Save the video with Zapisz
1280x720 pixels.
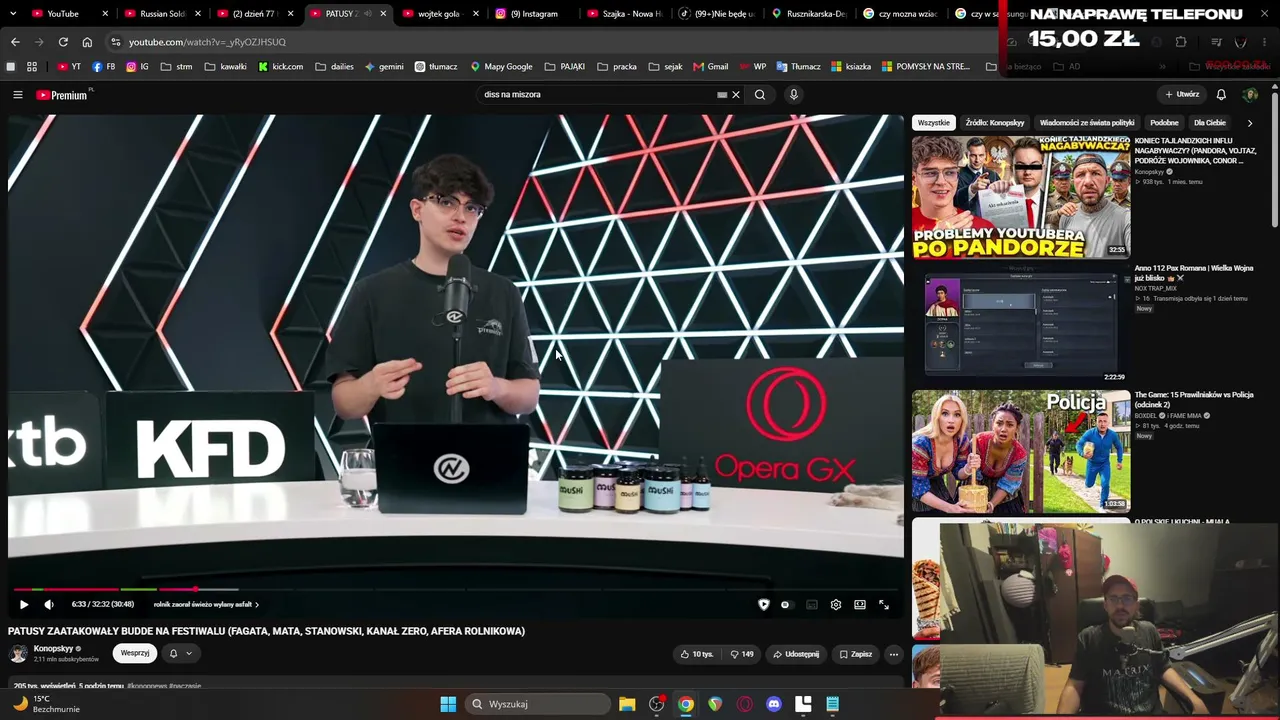pyautogui.click(x=856, y=654)
